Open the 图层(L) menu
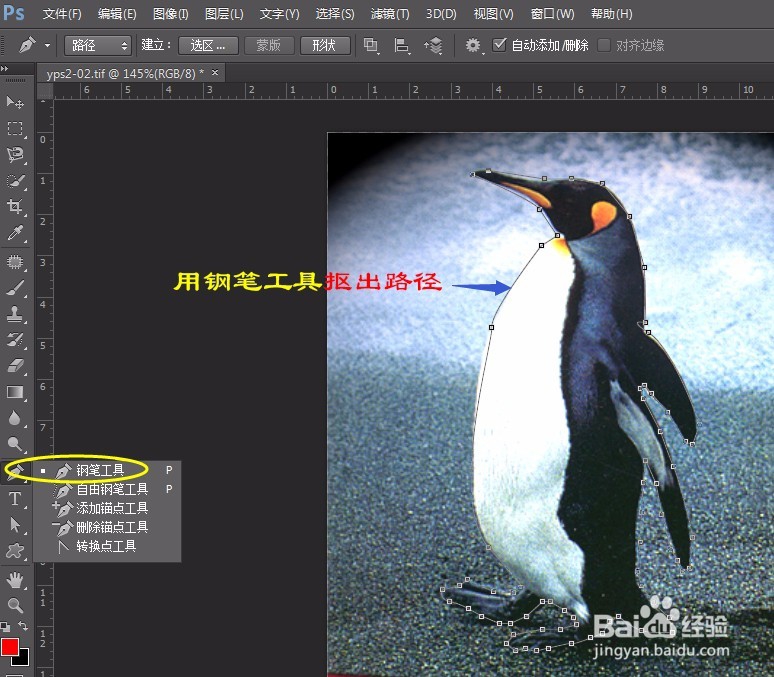This screenshot has height=677, width=774. click(224, 14)
